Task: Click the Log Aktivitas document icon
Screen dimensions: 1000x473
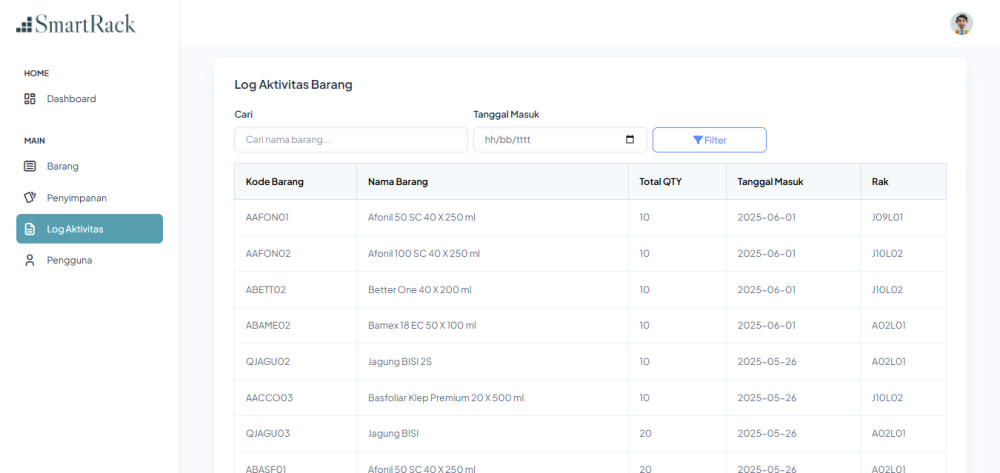Action: [29, 229]
